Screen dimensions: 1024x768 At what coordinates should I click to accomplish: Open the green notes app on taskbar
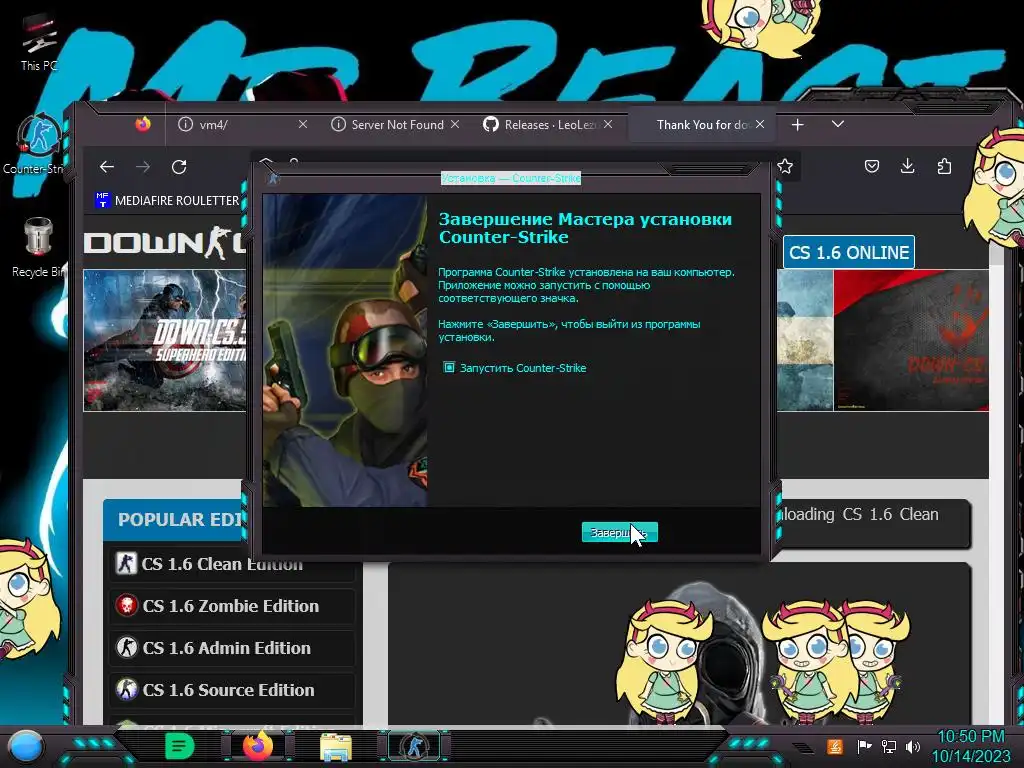(x=179, y=746)
